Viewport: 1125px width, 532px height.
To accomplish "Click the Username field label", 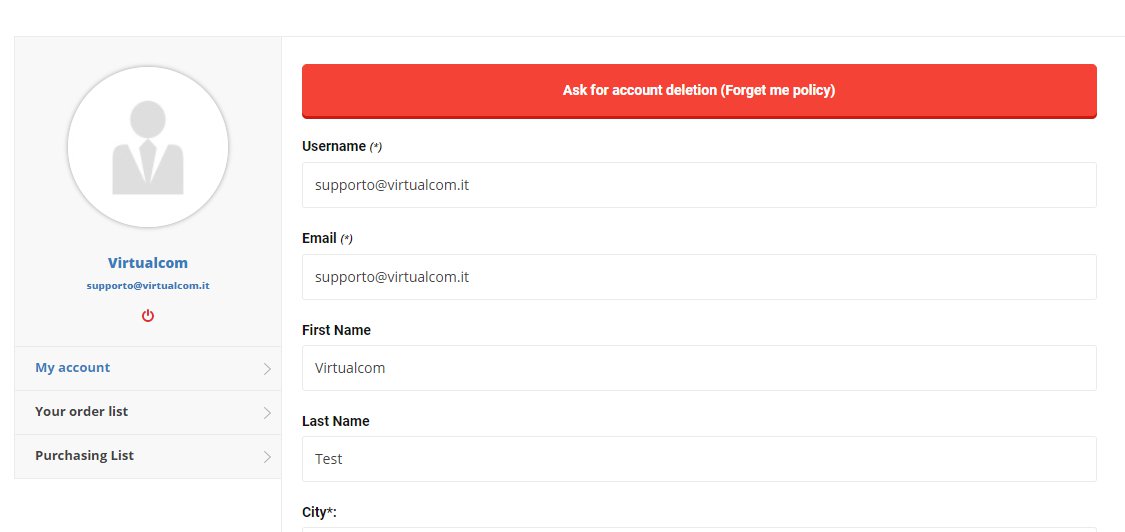I will 334,146.
